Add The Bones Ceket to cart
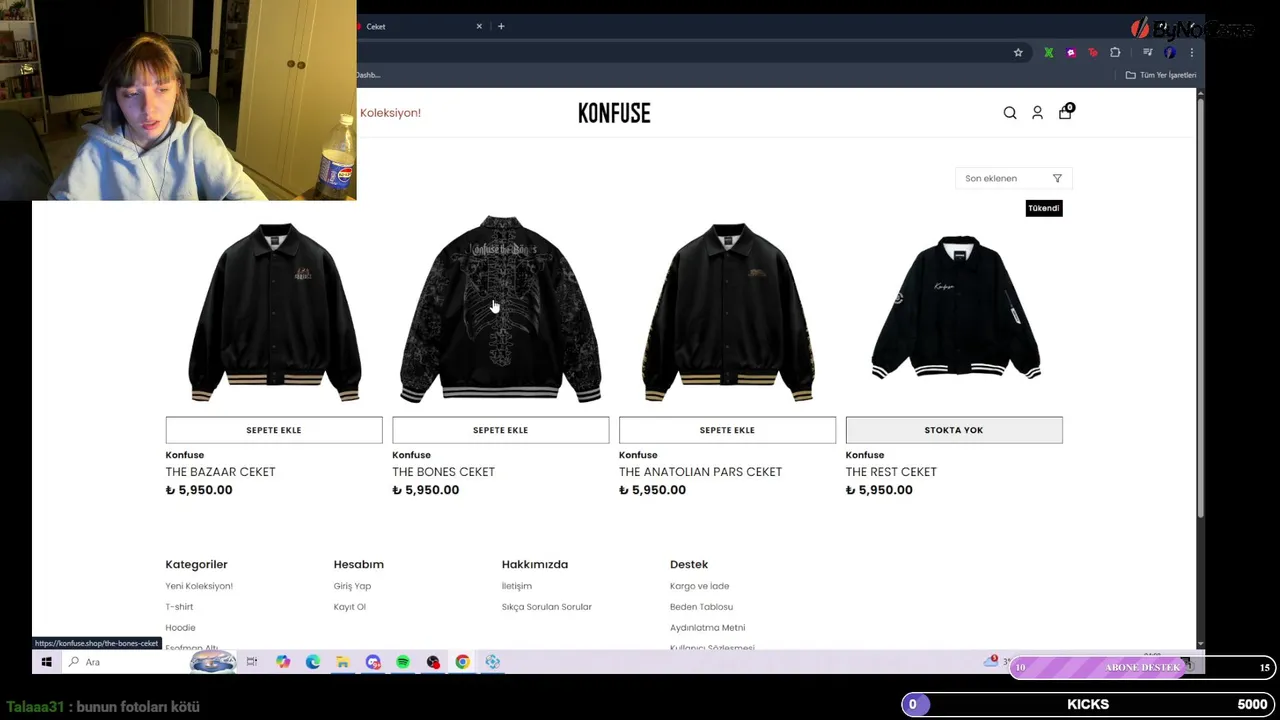The image size is (1280, 720). click(x=500, y=430)
